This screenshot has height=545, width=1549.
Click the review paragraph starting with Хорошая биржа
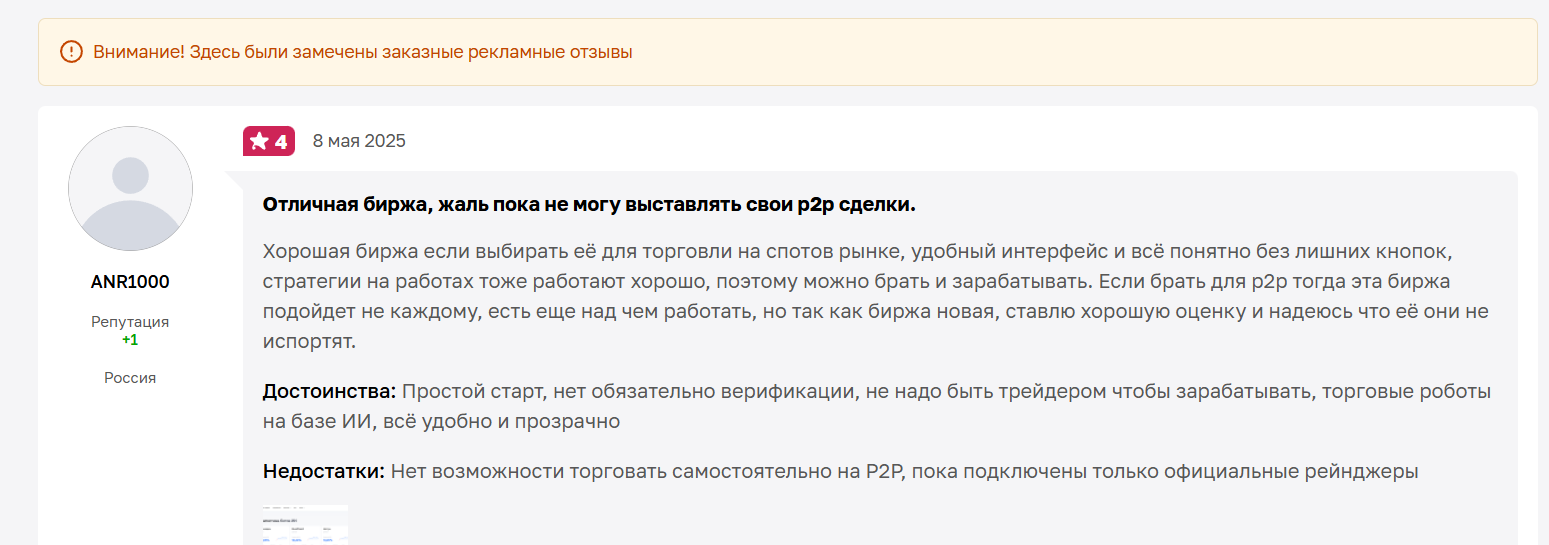tap(876, 295)
